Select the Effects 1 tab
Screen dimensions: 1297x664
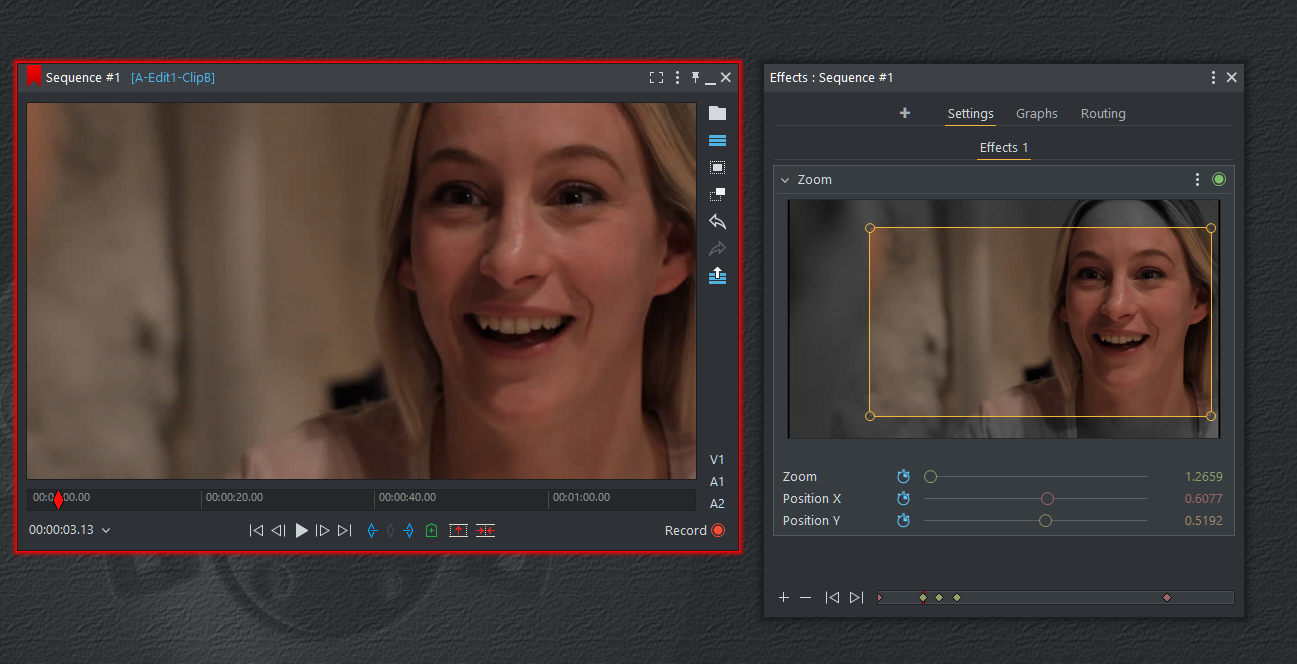tap(1004, 148)
